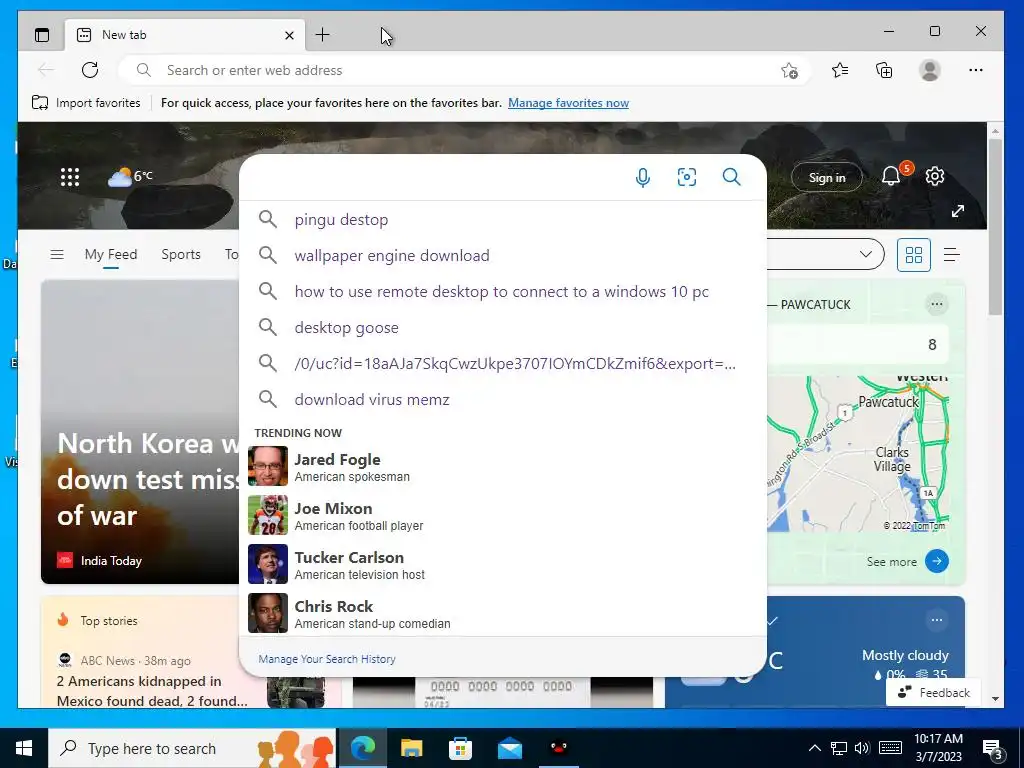Switch to Sports feed tab
Viewport: 1024px width, 768px height.
[181, 255]
